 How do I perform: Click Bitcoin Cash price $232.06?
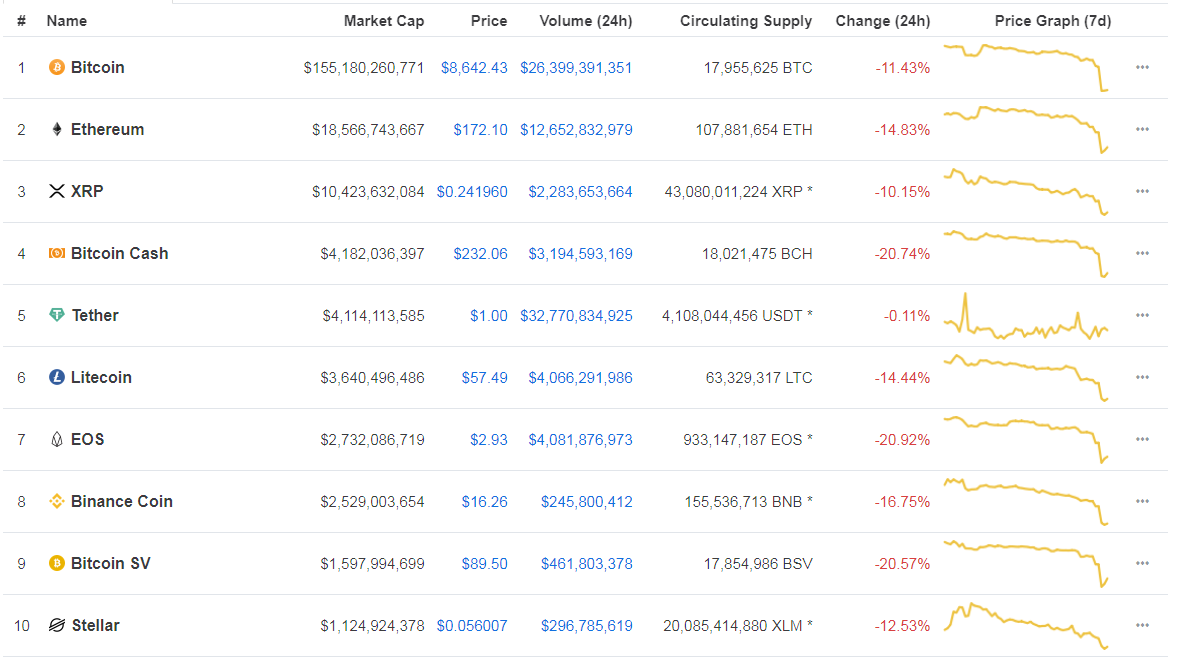click(480, 254)
